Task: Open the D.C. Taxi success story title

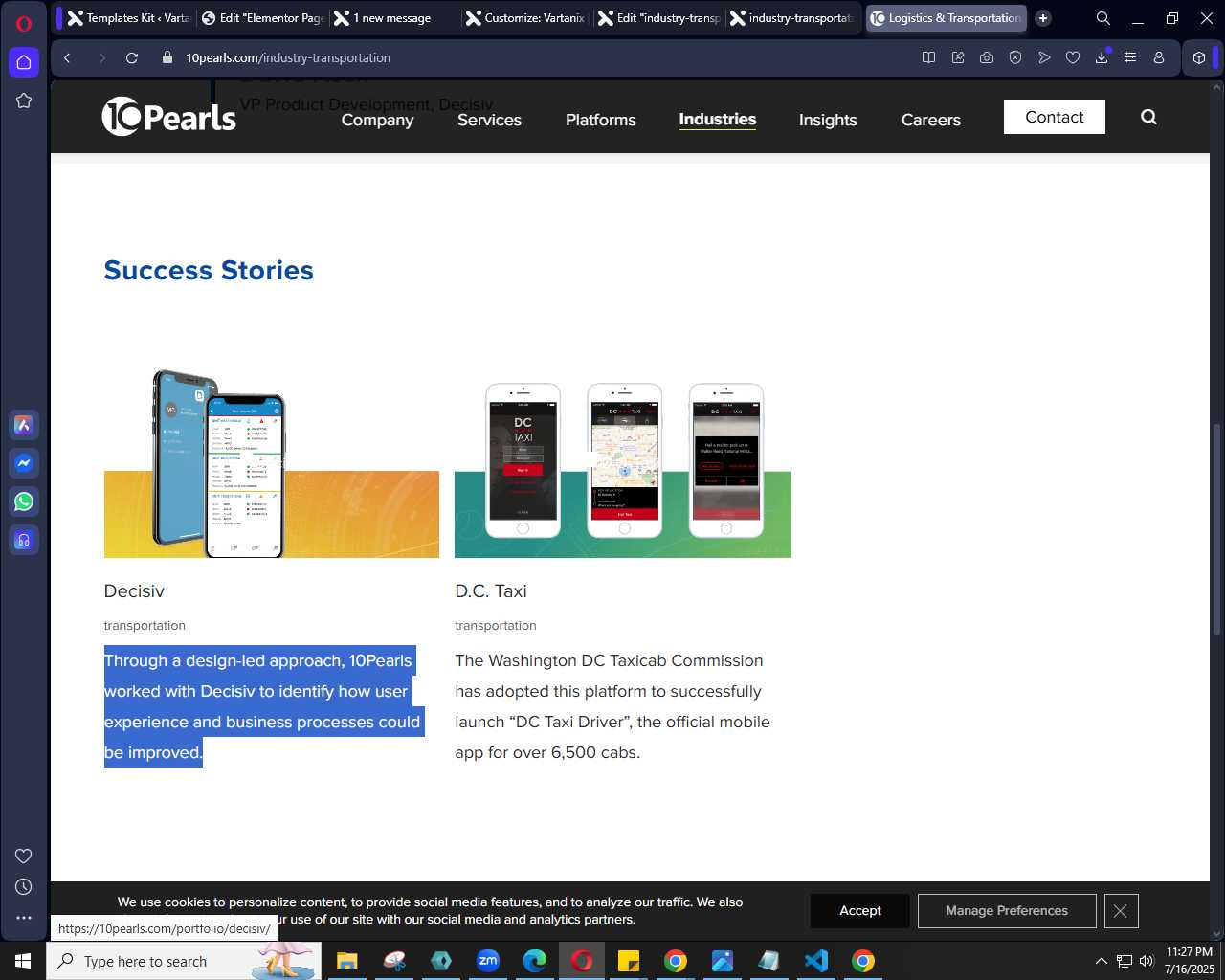Action: tap(491, 591)
